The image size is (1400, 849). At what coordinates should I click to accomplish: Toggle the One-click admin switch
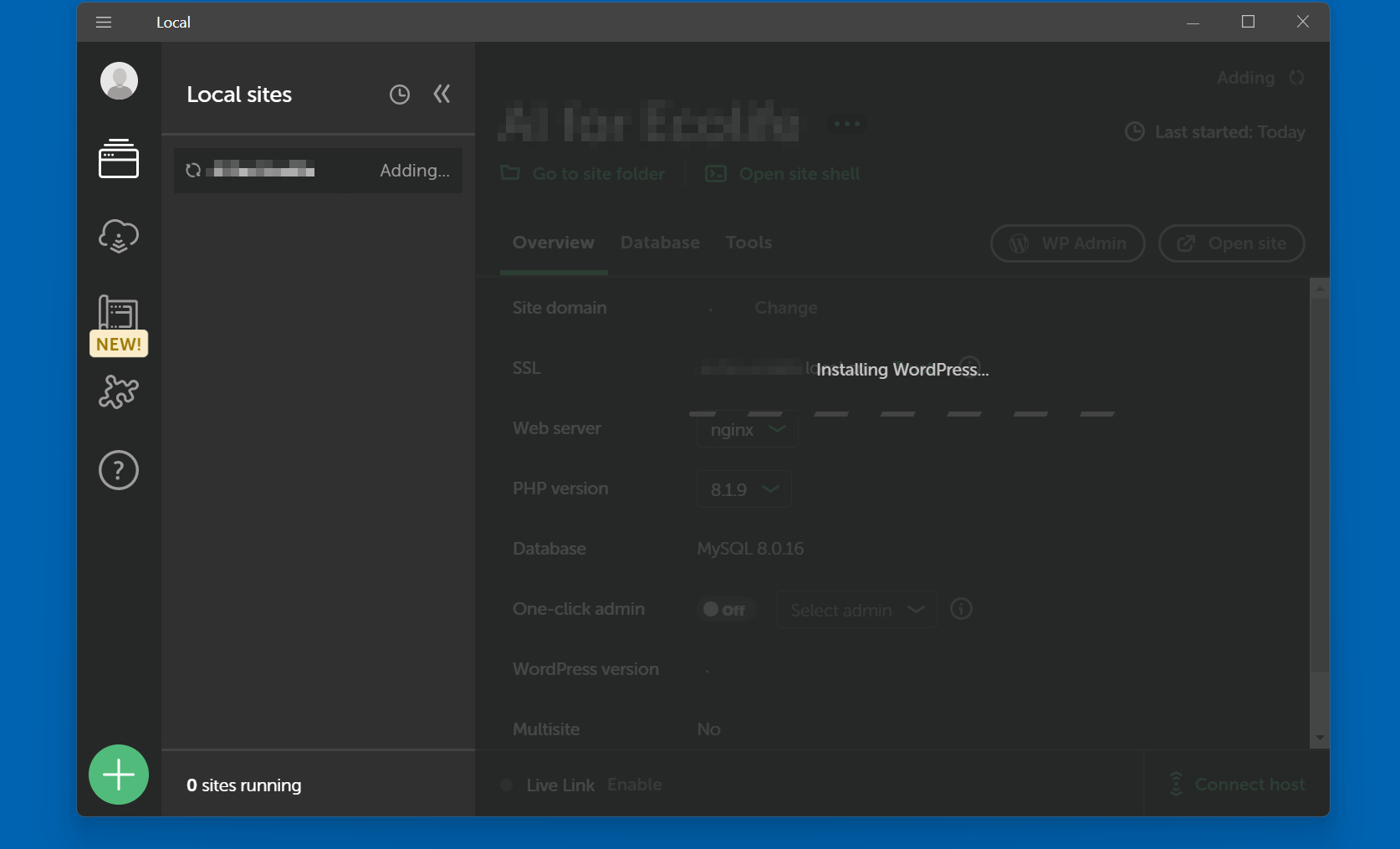click(726, 610)
